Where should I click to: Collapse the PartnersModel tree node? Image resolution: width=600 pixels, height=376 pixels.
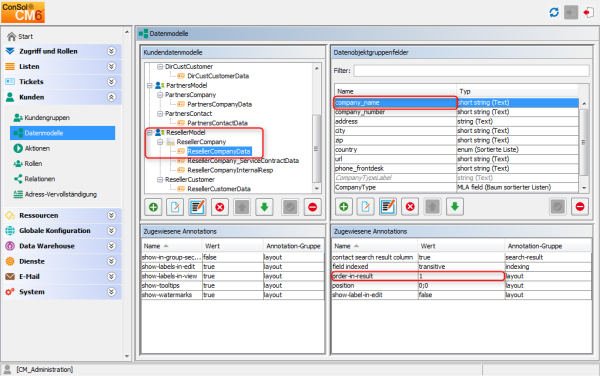click(150, 85)
